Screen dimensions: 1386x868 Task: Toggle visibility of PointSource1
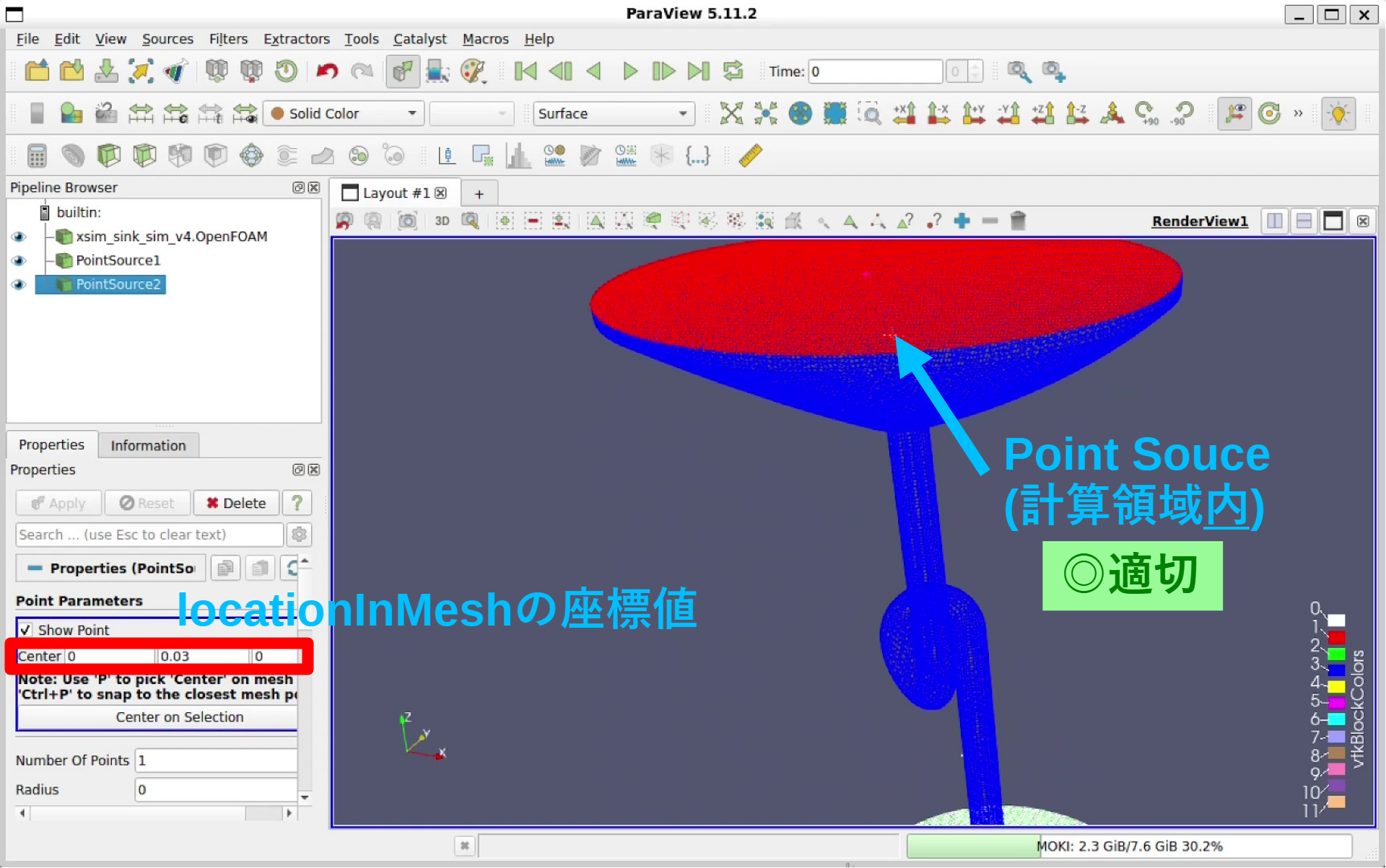click(19, 260)
